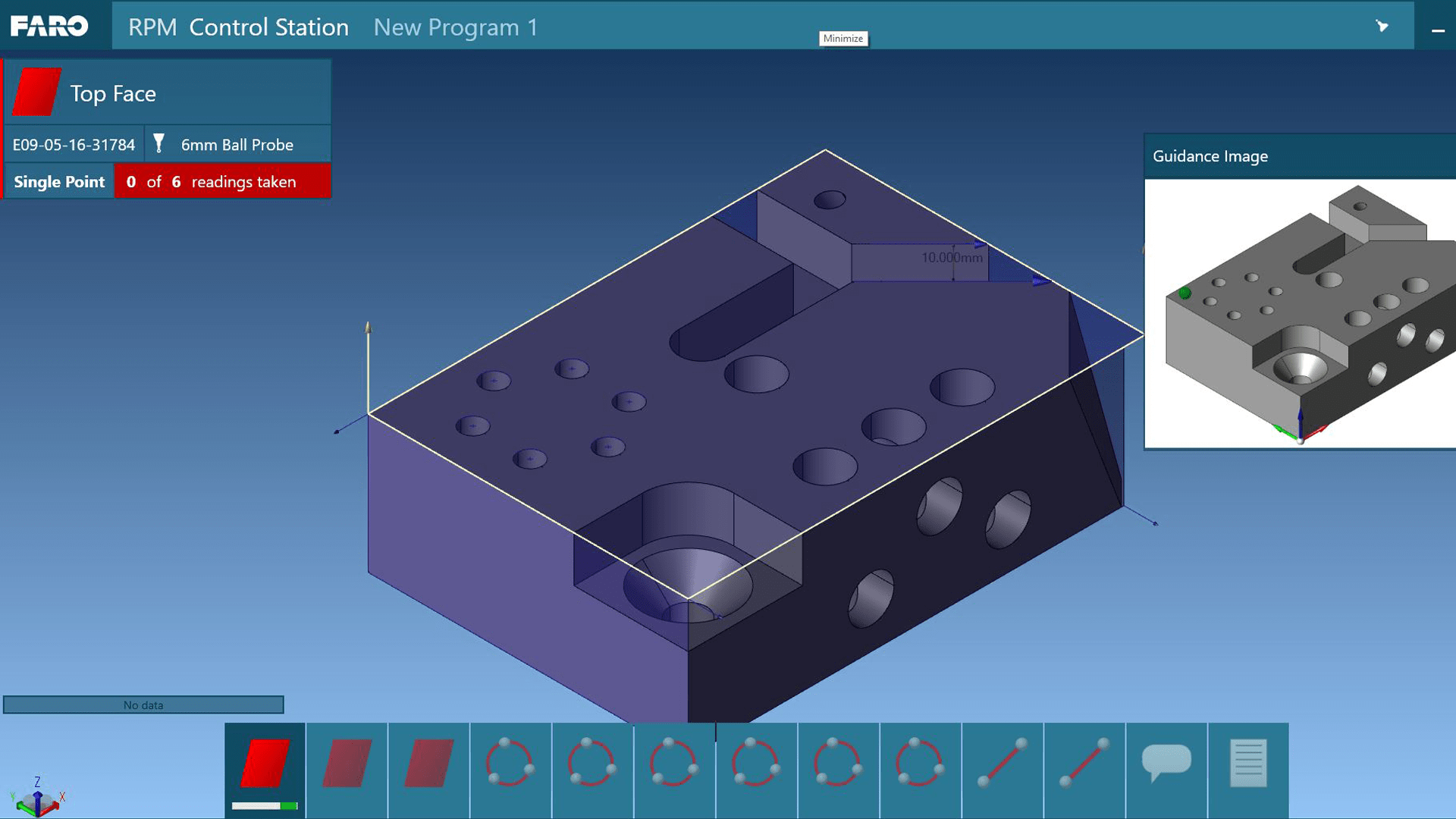Open the New Program 1 title
Image resolution: width=1456 pixels, height=819 pixels.
(x=455, y=27)
